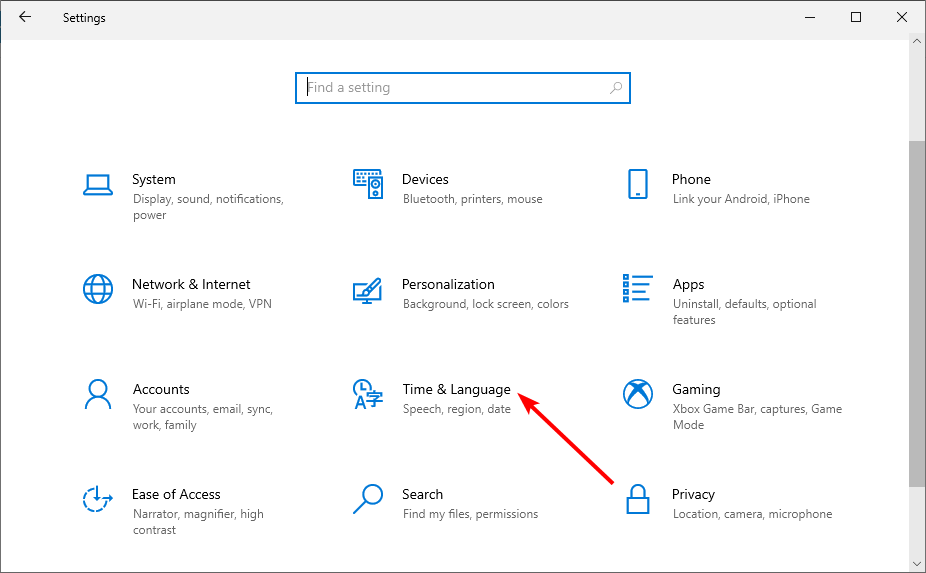Open the Time & Language settings label
This screenshot has height=573, width=926.
(456, 389)
